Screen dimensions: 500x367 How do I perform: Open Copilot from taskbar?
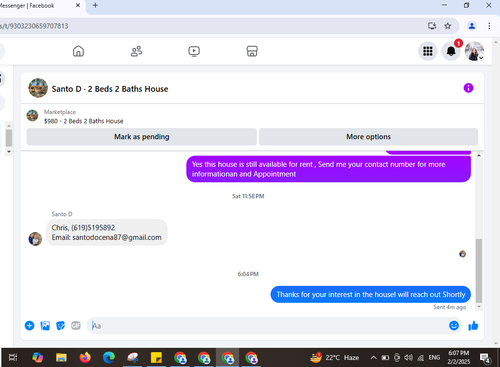(x=37, y=358)
